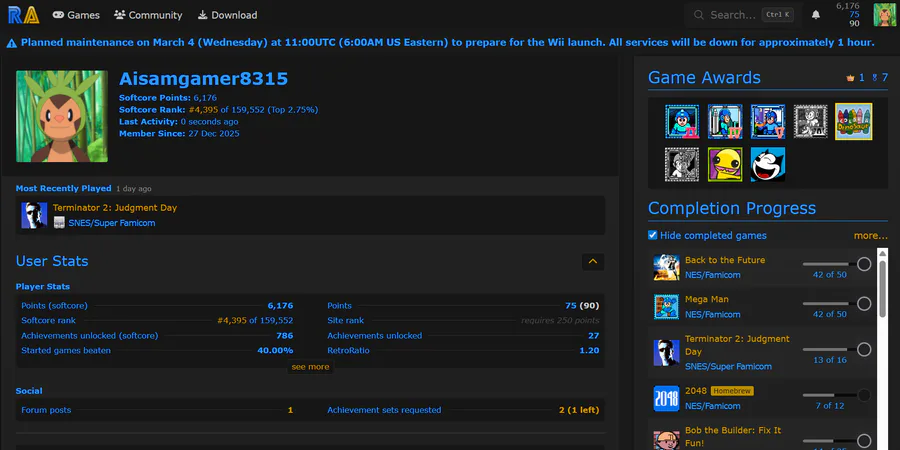Open the Download menu
900x450 pixels.
pos(227,15)
